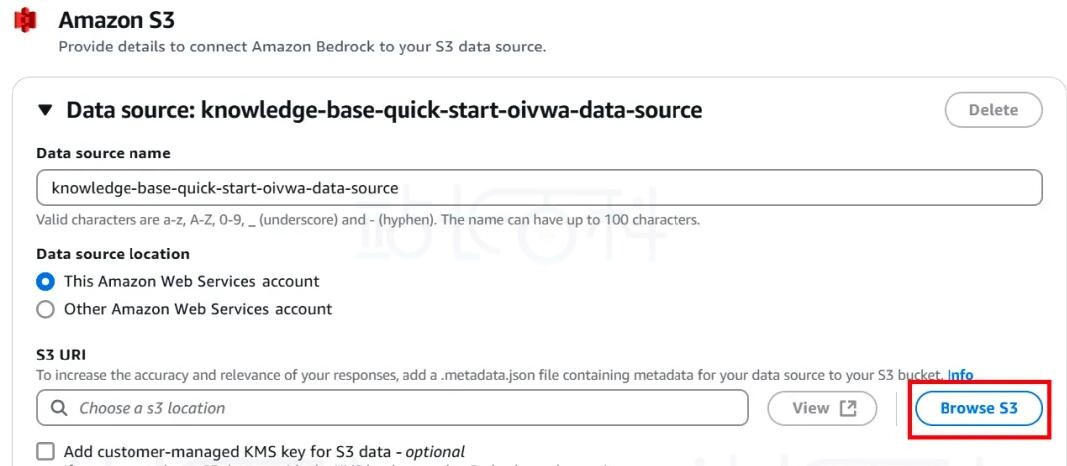Viewport: 1067px width, 466px height.
Task: Click the S3 URI field label
Action: (61, 355)
